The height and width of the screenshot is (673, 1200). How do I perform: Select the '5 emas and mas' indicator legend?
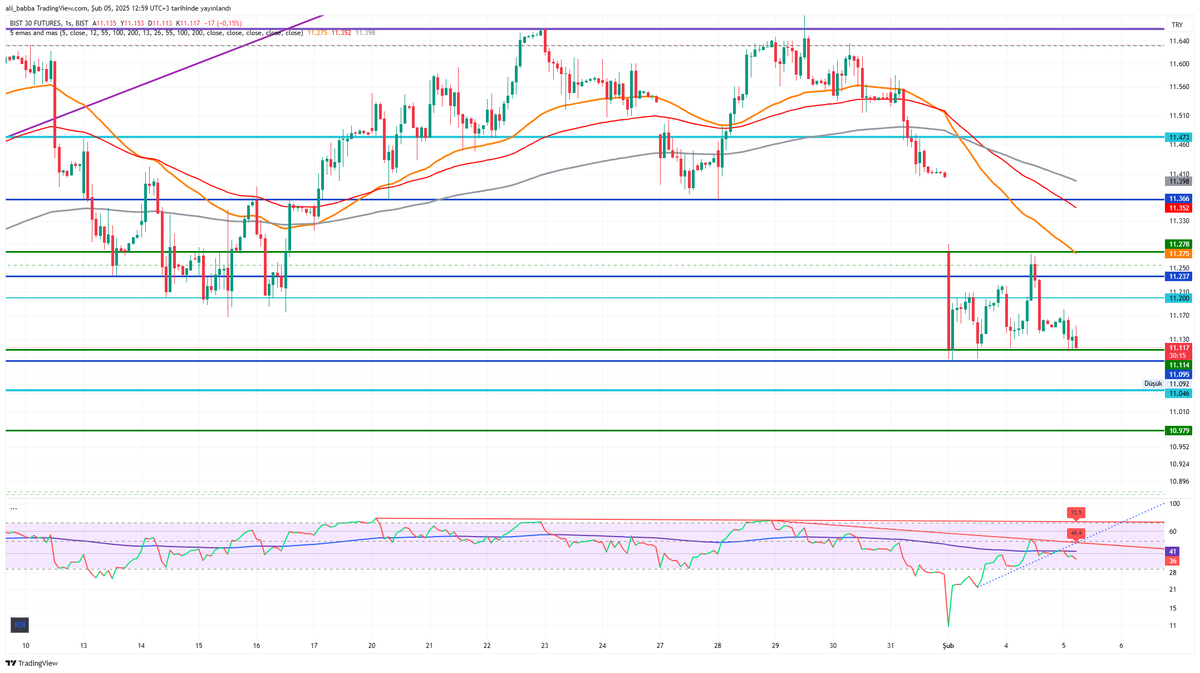[155, 32]
